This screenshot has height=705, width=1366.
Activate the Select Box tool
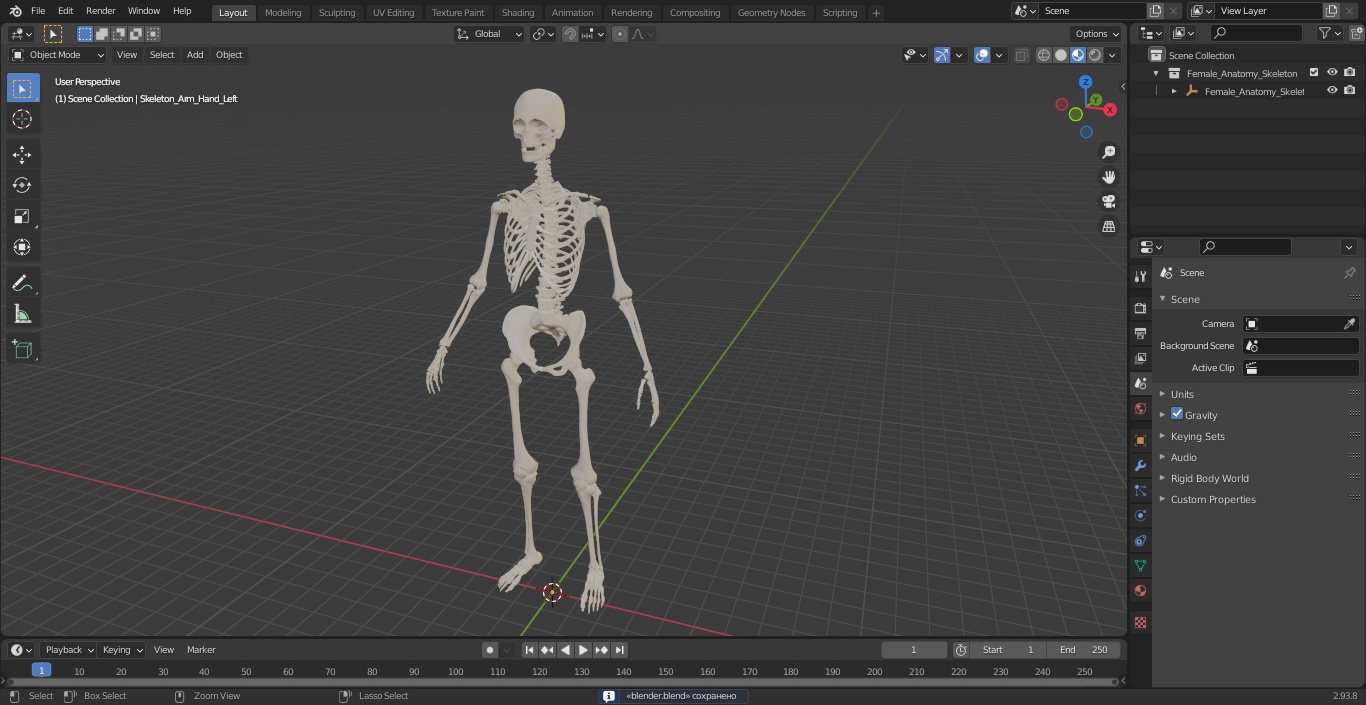coord(22,88)
